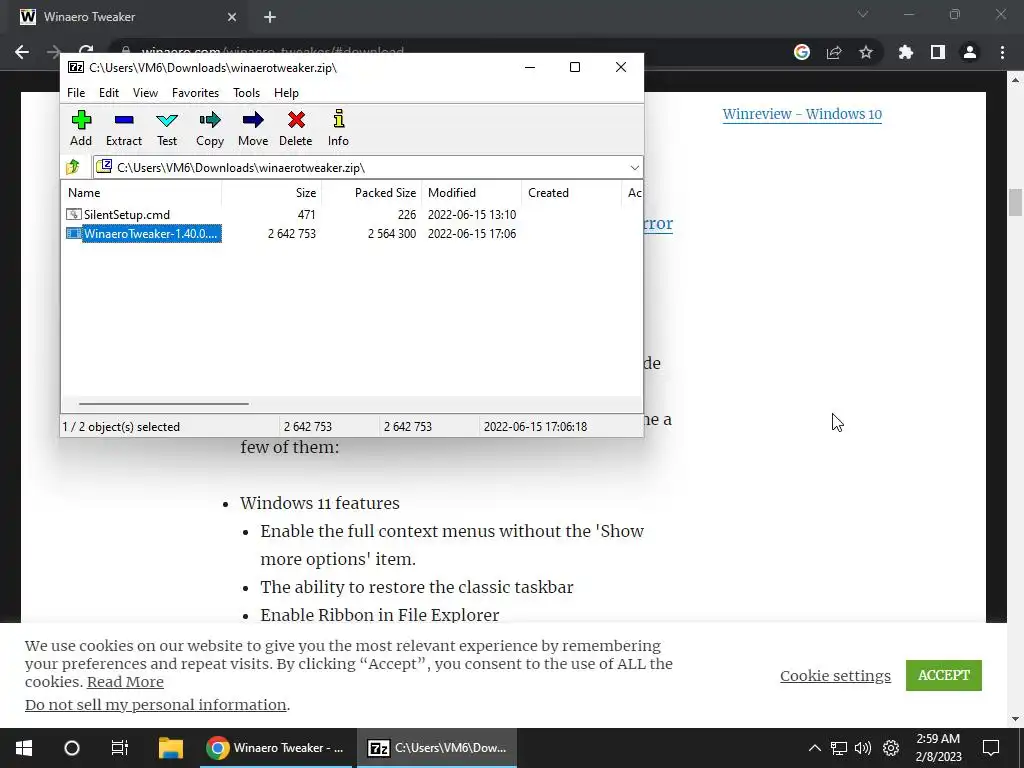
Task: Sort by the Name column header
Action: click(x=142, y=193)
